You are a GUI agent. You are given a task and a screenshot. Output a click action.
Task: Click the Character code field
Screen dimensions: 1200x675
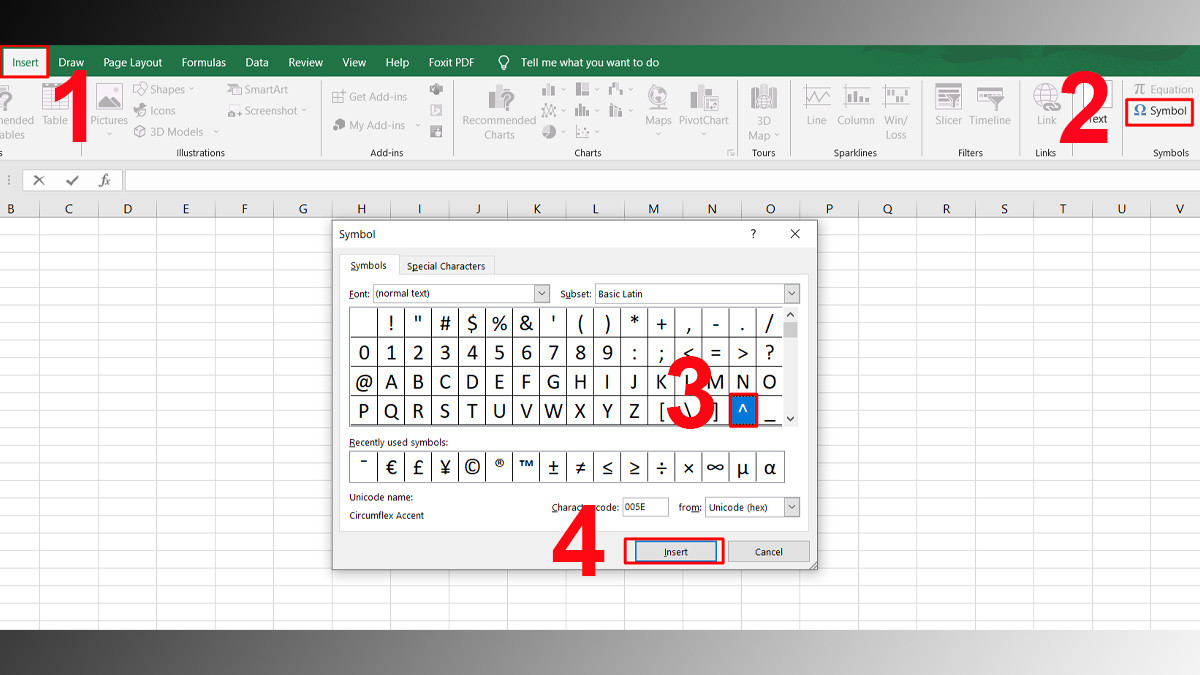click(x=645, y=507)
